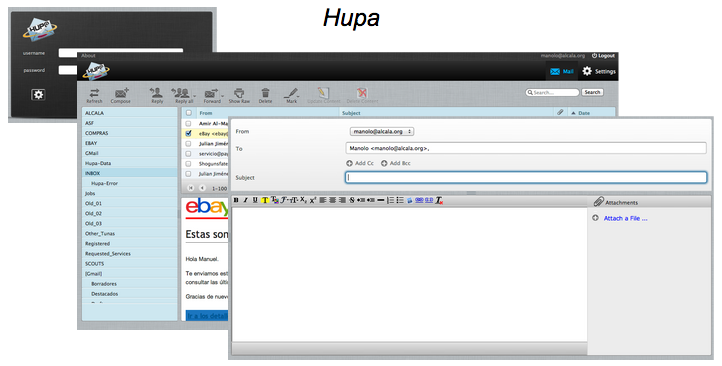Screen dimensions: 722x366
Task: Open the Settings gear in header
Action: tap(587, 71)
